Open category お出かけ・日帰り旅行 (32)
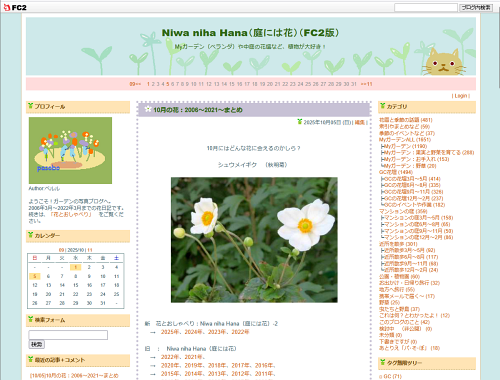The height and width of the screenshot is (380, 500). coord(409,283)
